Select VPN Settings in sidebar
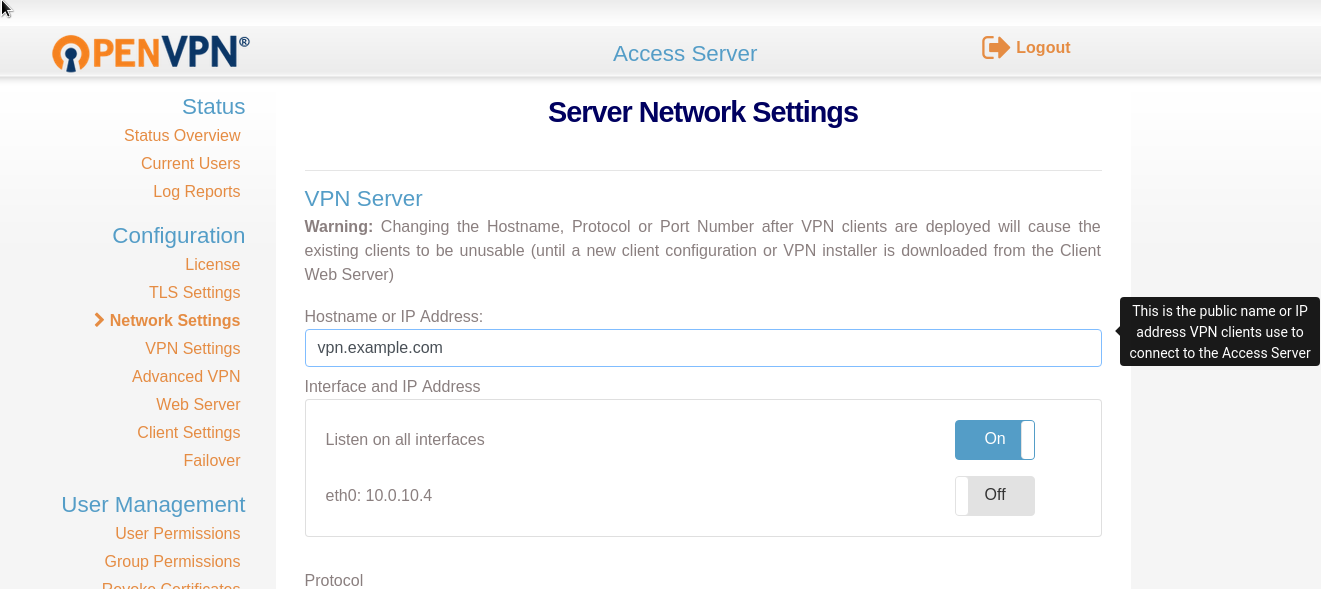 (x=192, y=349)
